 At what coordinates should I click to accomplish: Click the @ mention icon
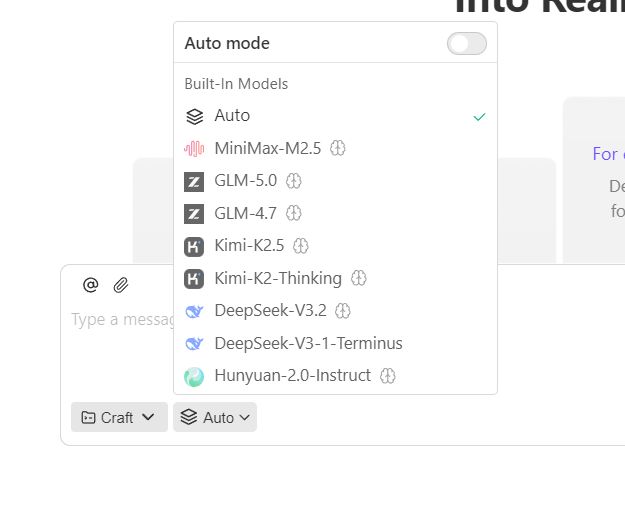pos(90,285)
